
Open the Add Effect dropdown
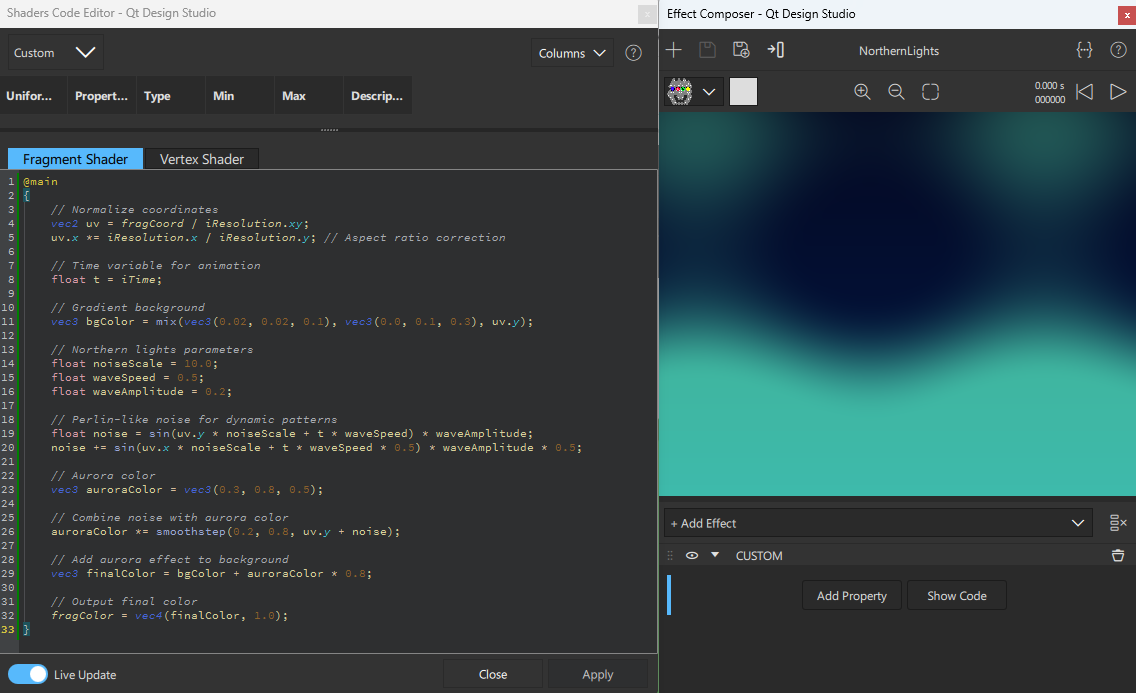click(1077, 522)
